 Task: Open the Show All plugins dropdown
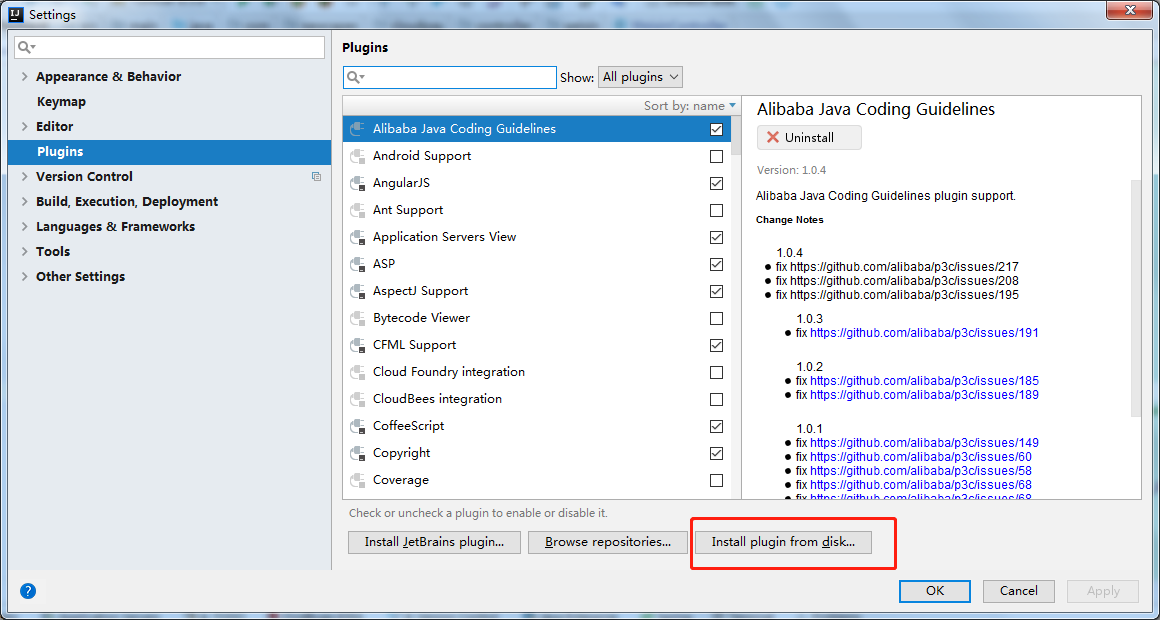pos(640,77)
